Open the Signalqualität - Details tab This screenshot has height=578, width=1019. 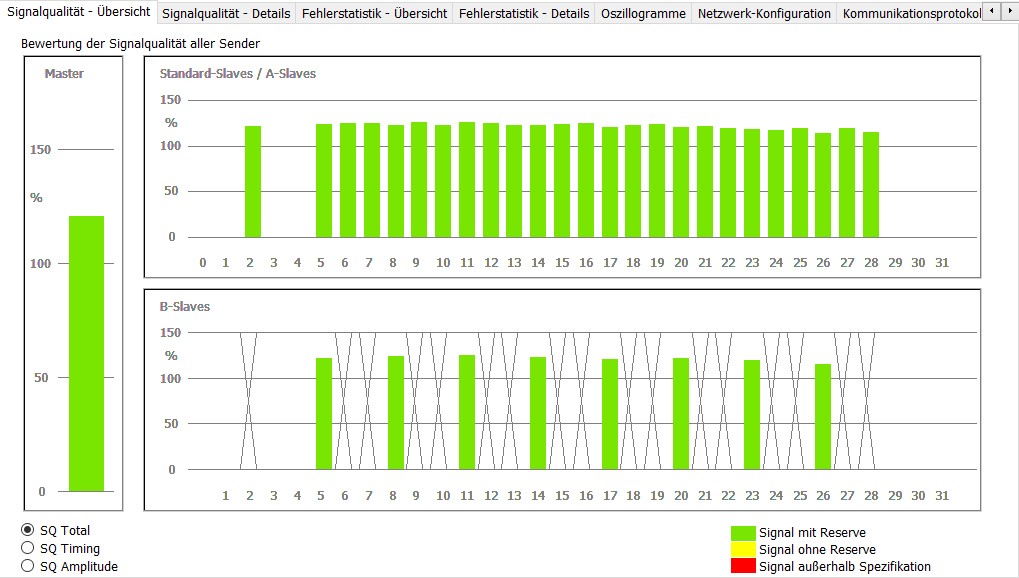(226, 13)
